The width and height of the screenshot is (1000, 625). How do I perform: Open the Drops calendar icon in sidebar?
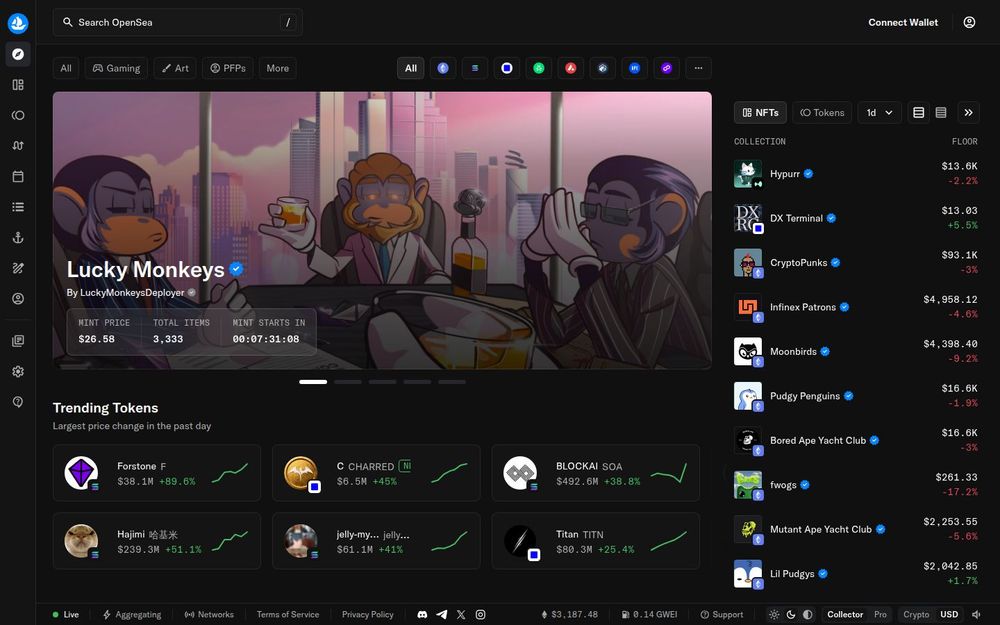coord(18,176)
